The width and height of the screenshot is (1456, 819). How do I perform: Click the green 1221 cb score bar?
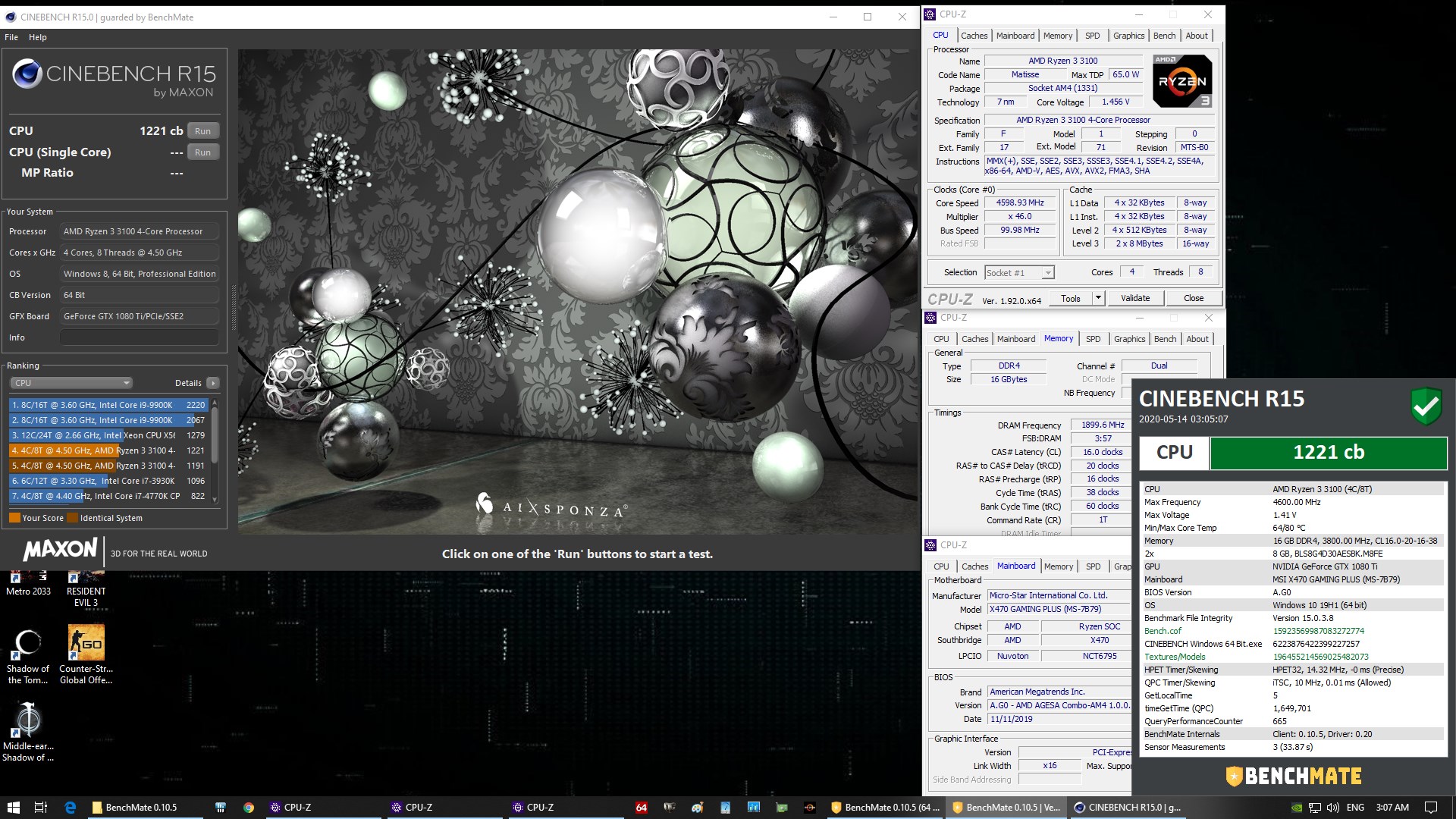[x=1328, y=453]
